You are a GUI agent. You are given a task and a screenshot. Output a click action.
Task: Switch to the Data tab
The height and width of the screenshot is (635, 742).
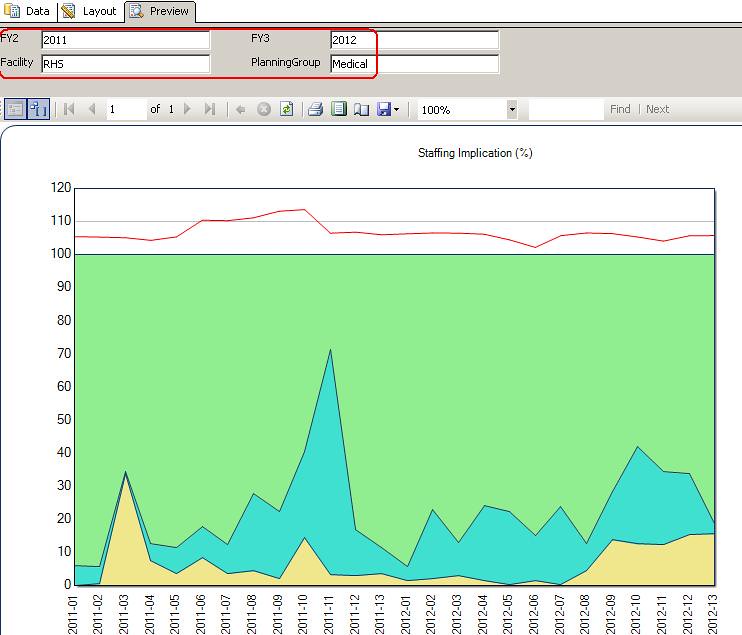pos(27,11)
